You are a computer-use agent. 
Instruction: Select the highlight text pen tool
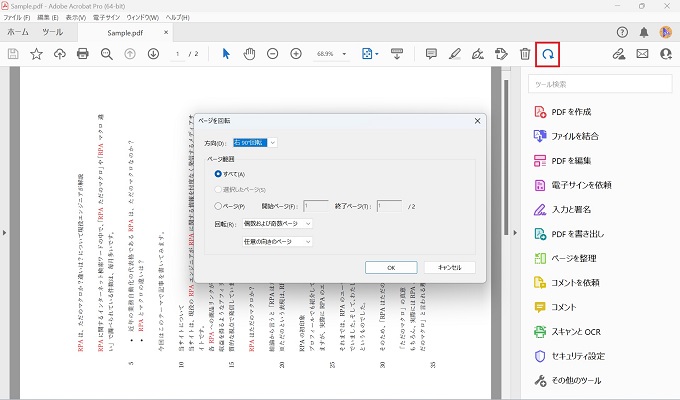tap(454, 54)
